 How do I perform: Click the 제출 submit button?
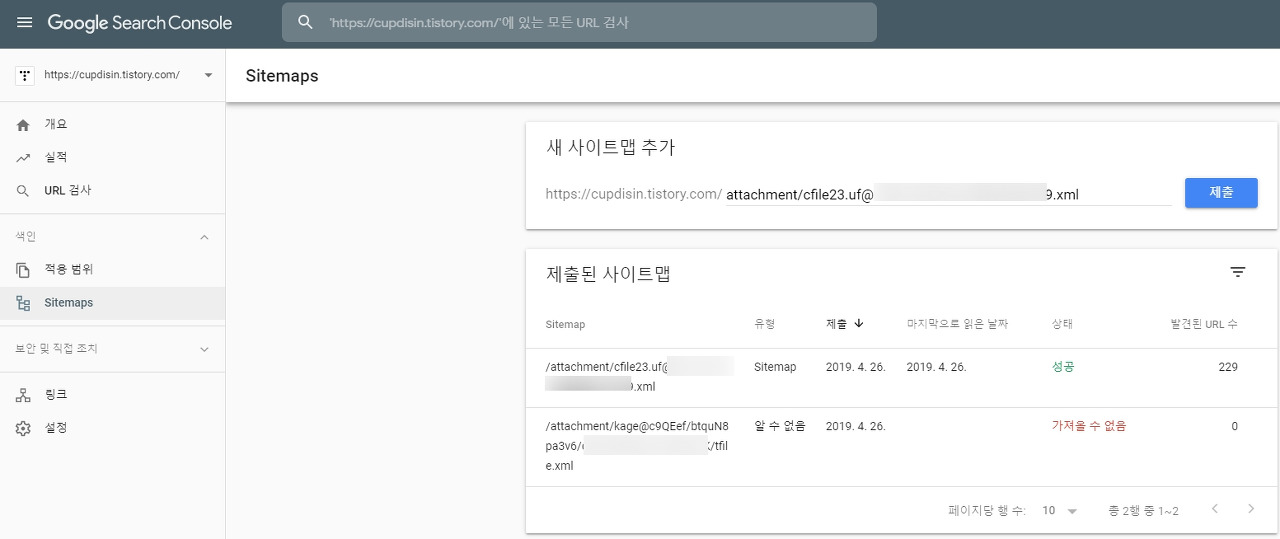coord(1221,193)
